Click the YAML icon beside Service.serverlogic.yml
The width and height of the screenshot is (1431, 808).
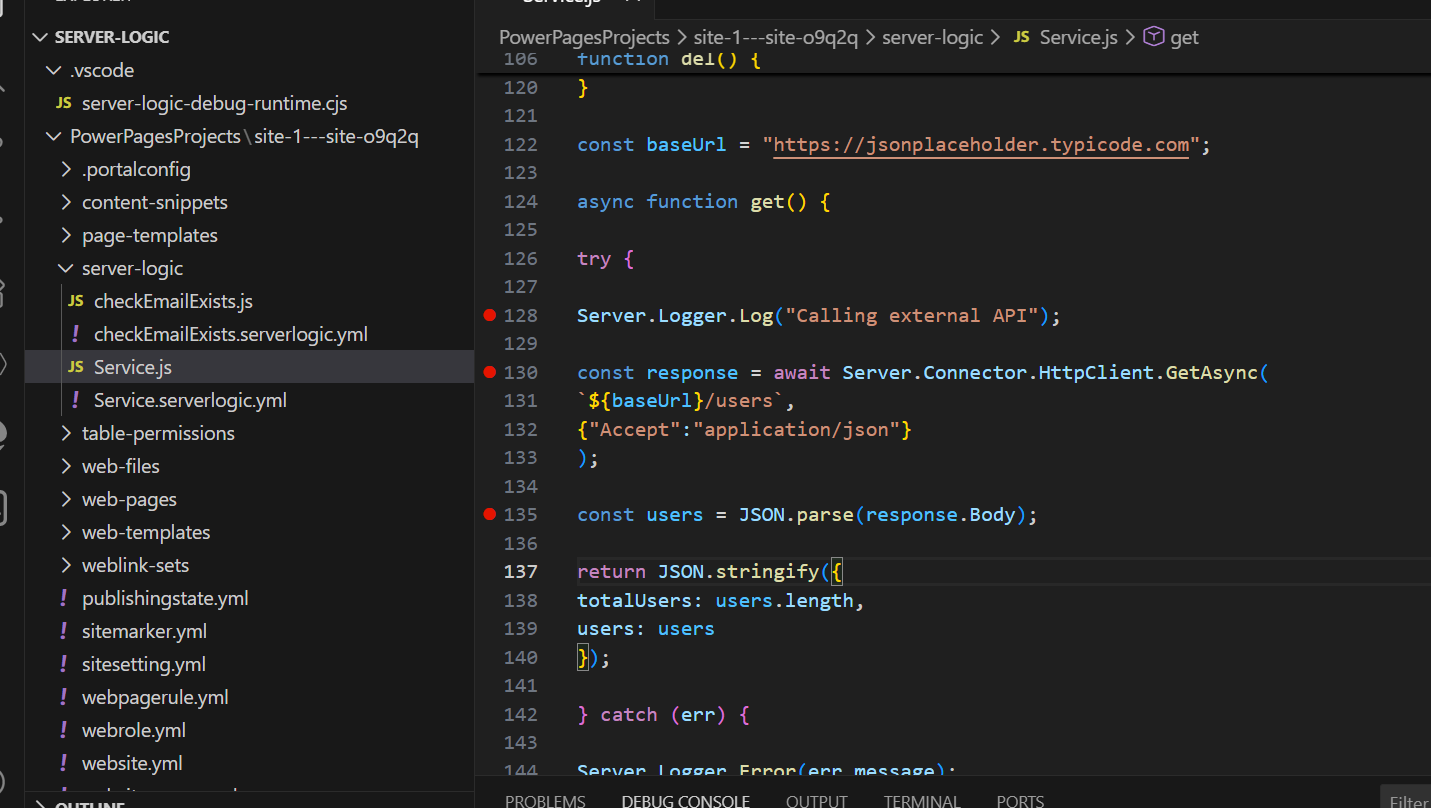coord(76,400)
